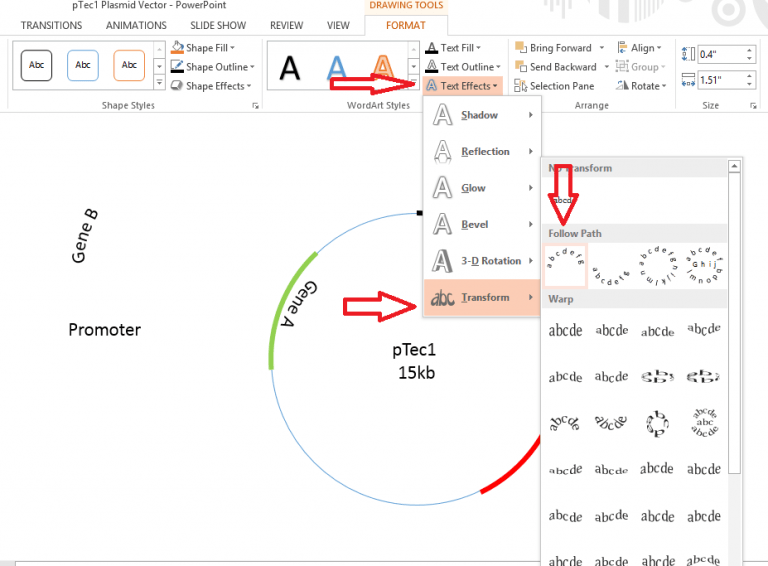Select the black WordArt style letter A
Screen dimensions: 768x566
(289, 68)
